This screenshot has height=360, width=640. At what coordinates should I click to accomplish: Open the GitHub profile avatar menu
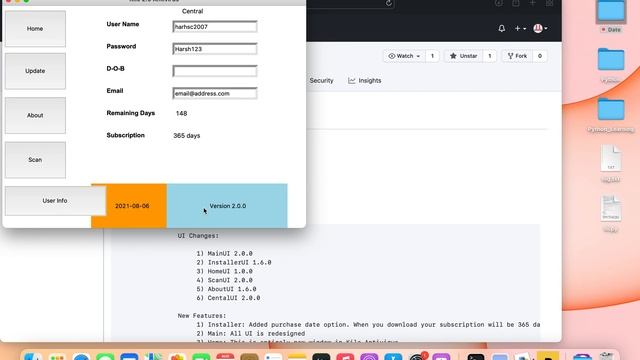pyautogui.click(x=540, y=28)
